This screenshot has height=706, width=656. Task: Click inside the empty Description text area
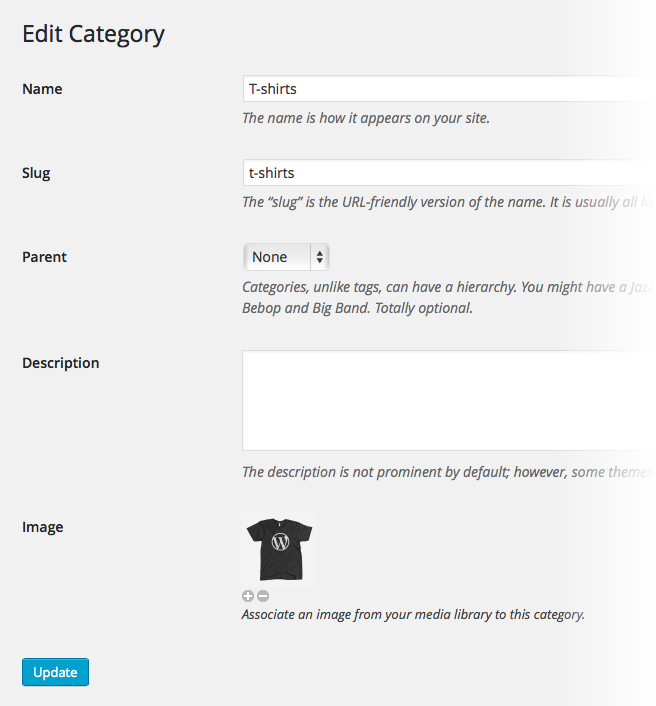coord(440,400)
